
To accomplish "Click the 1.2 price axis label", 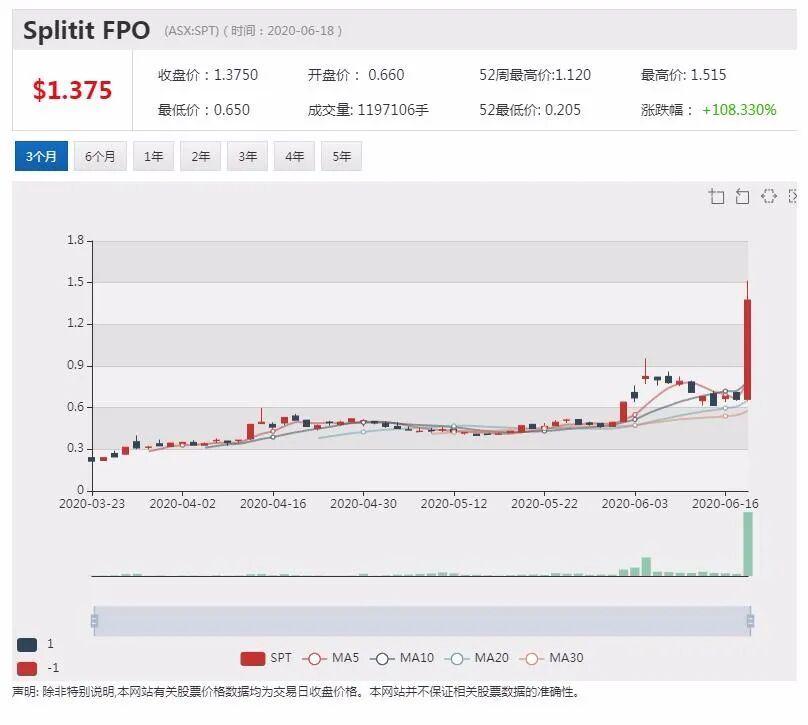I will point(75,324).
